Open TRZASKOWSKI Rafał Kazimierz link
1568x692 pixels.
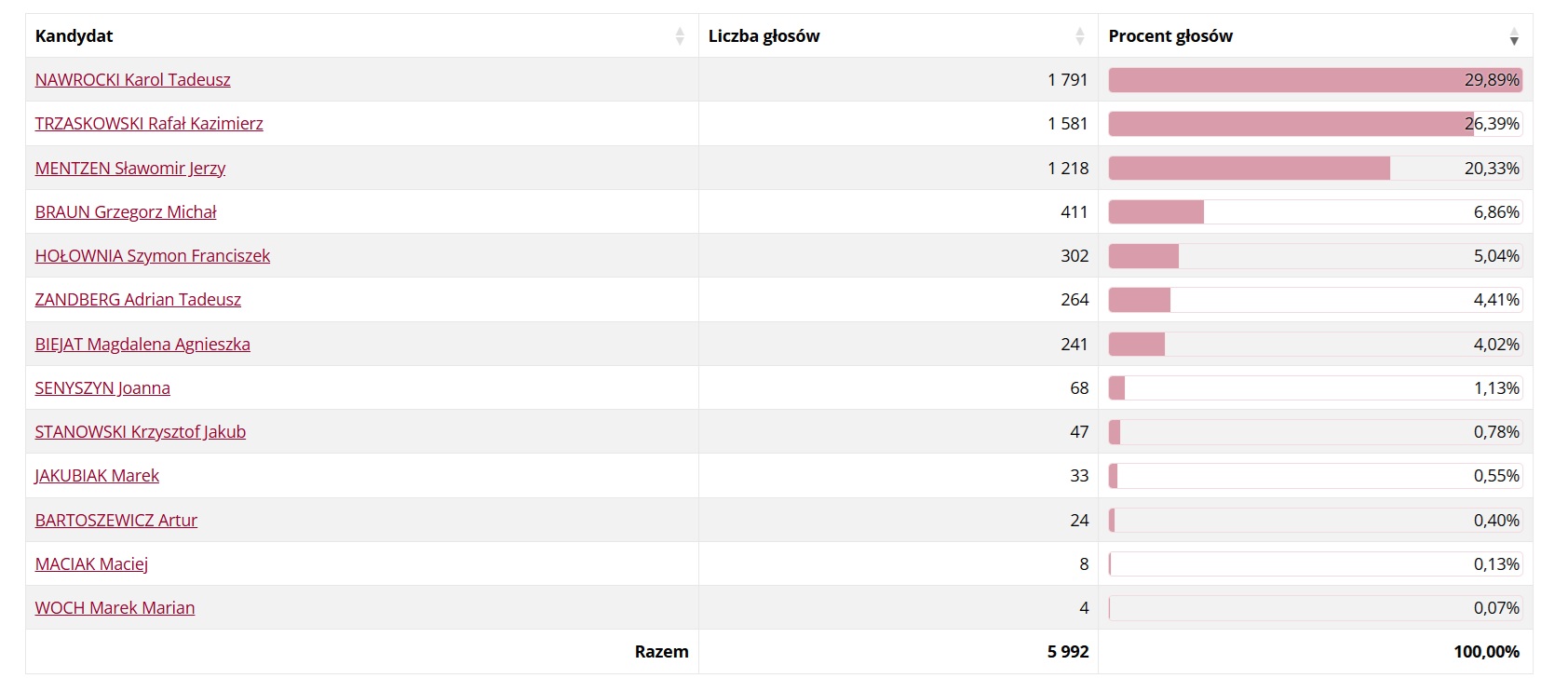tap(149, 124)
